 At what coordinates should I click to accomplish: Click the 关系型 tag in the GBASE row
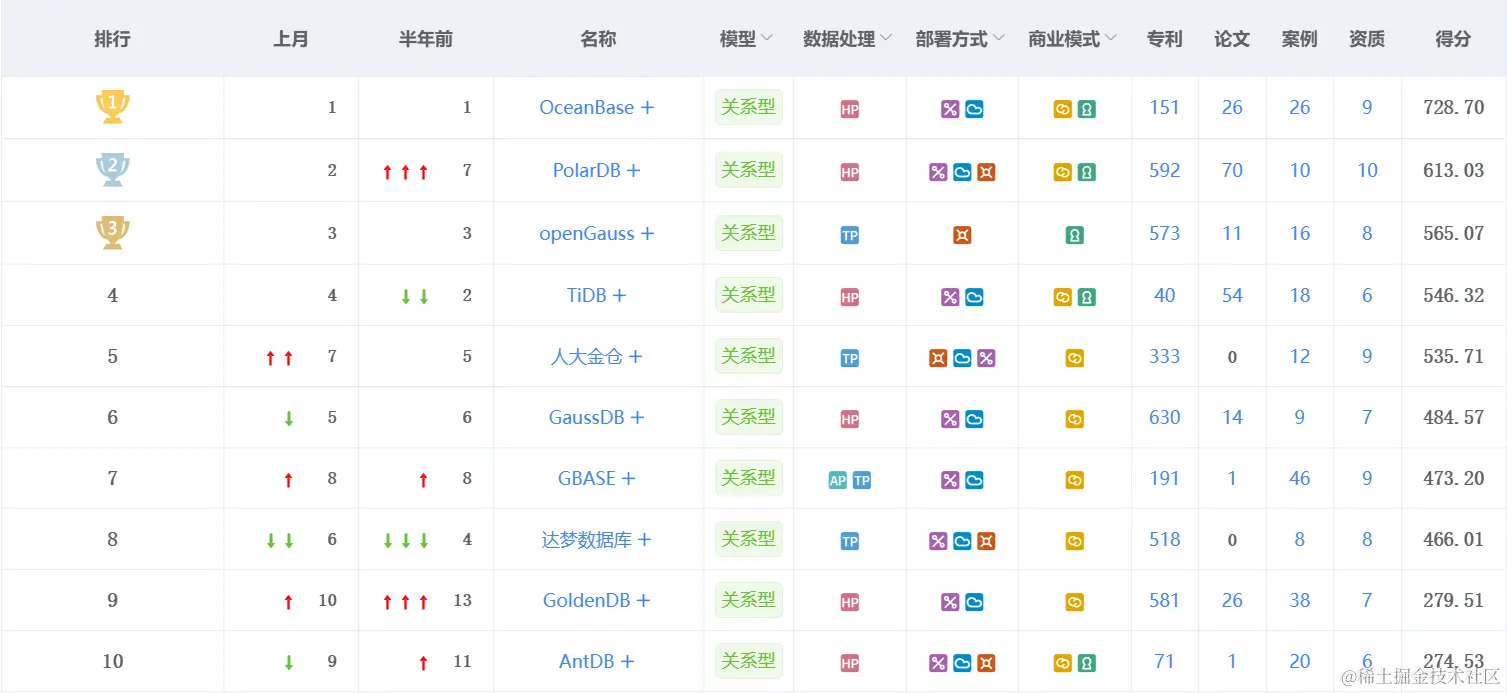click(x=749, y=478)
